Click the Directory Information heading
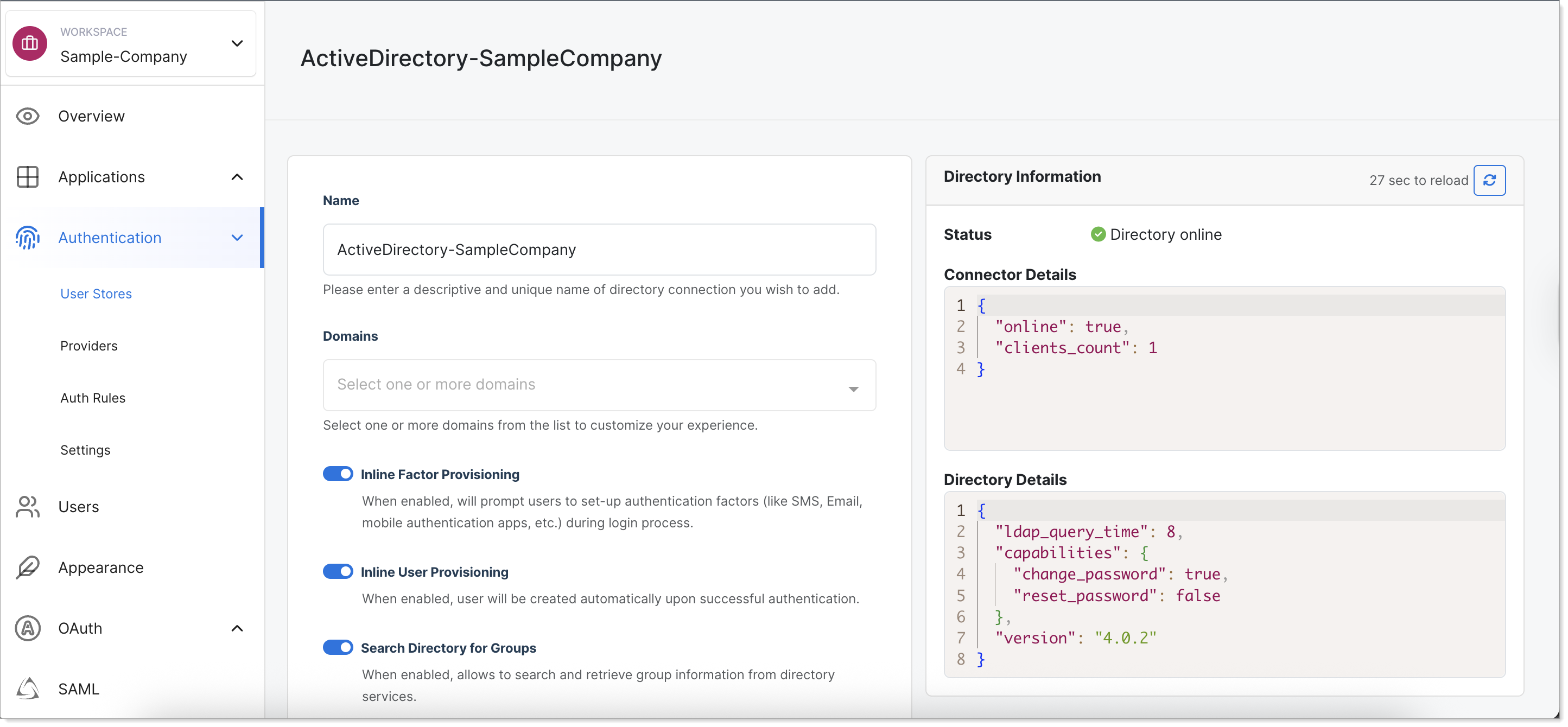This screenshot has width=1568, height=727. pos(1022,176)
